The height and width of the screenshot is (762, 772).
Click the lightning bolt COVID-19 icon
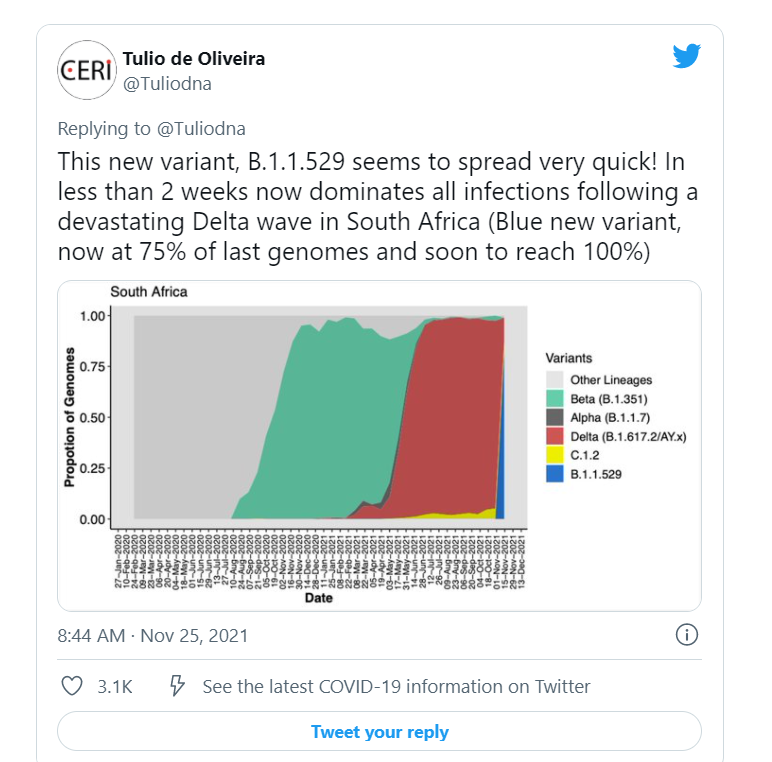[x=177, y=686]
